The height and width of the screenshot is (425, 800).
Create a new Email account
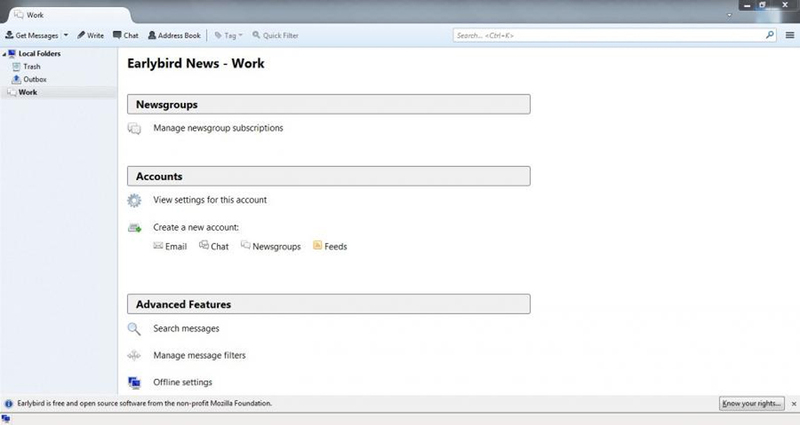point(176,246)
